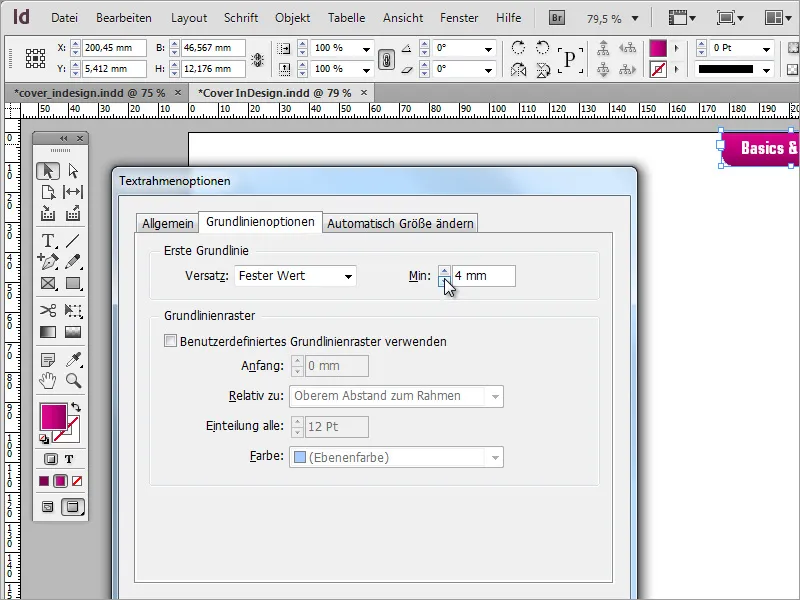Apply color button in toolbox
800x600 pixels.
point(44,481)
